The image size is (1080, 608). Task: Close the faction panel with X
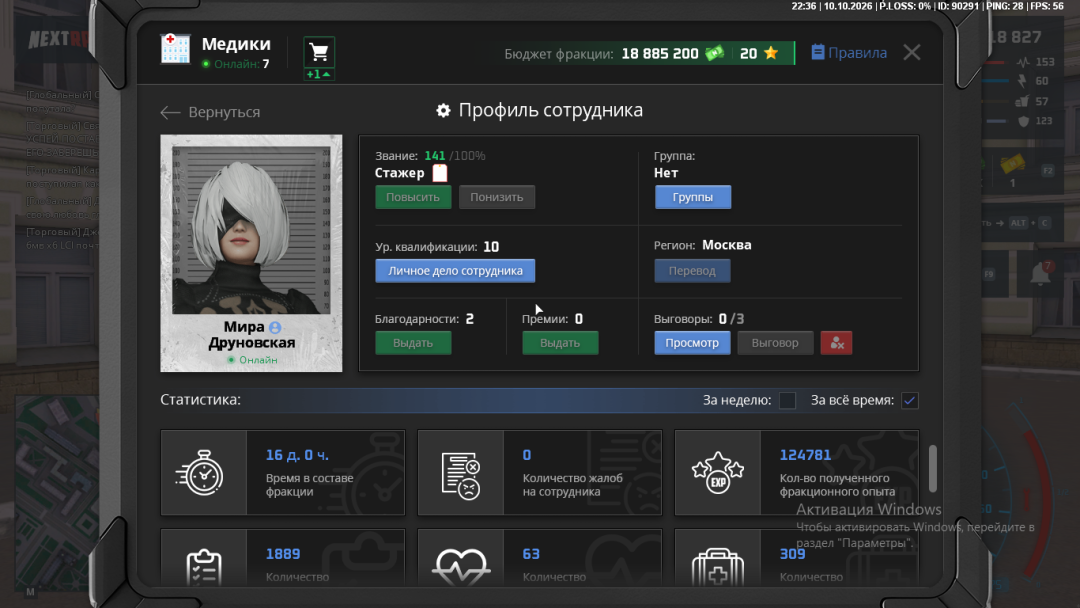tap(912, 52)
